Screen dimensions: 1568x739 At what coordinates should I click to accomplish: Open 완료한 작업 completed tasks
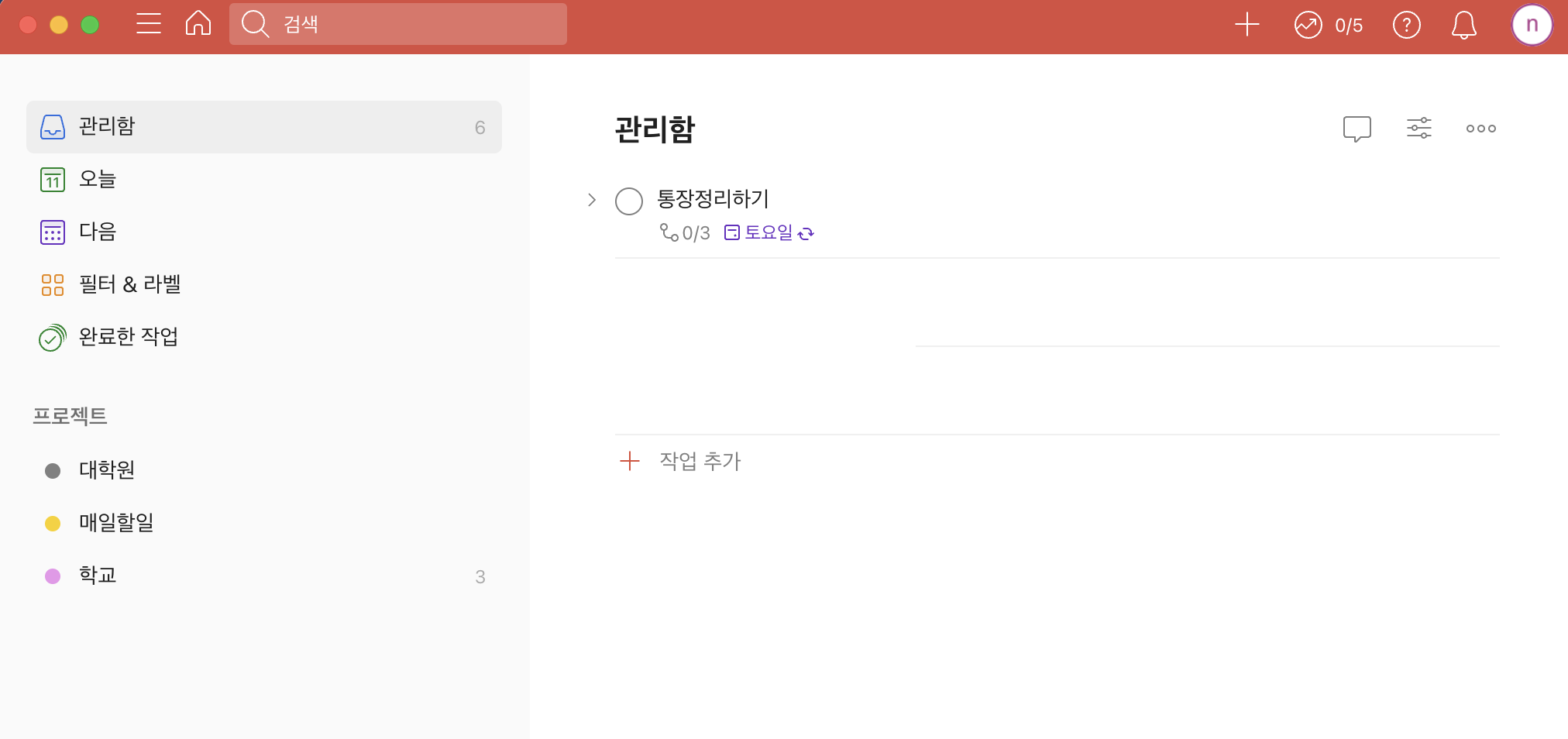tap(264, 338)
